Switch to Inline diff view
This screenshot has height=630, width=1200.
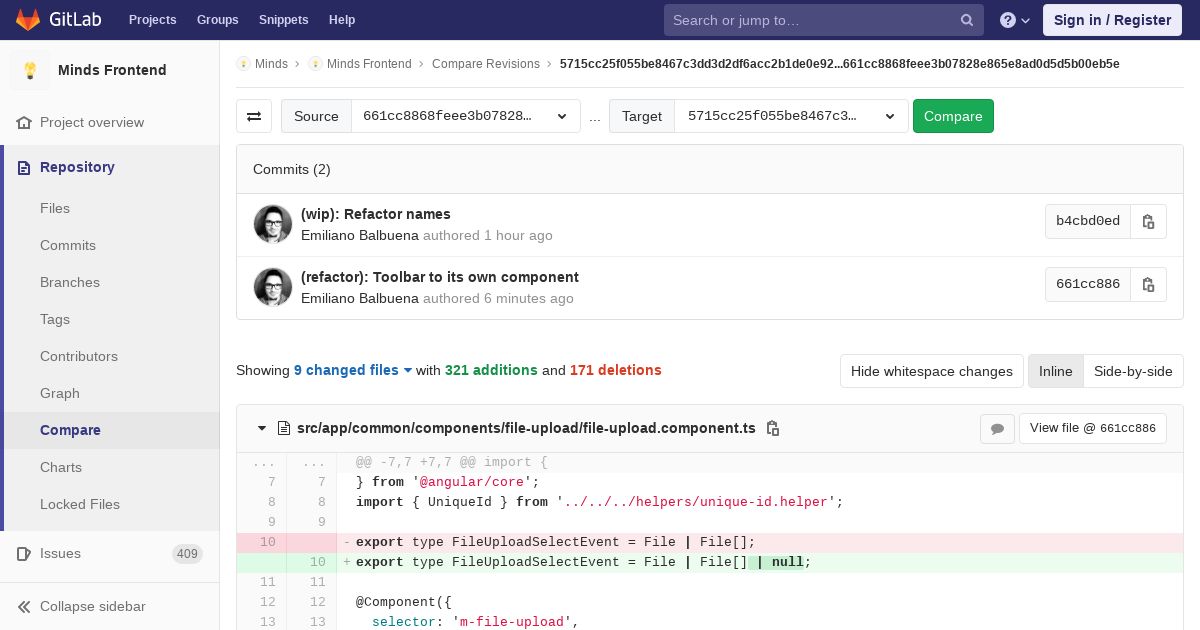click(1055, 371)
